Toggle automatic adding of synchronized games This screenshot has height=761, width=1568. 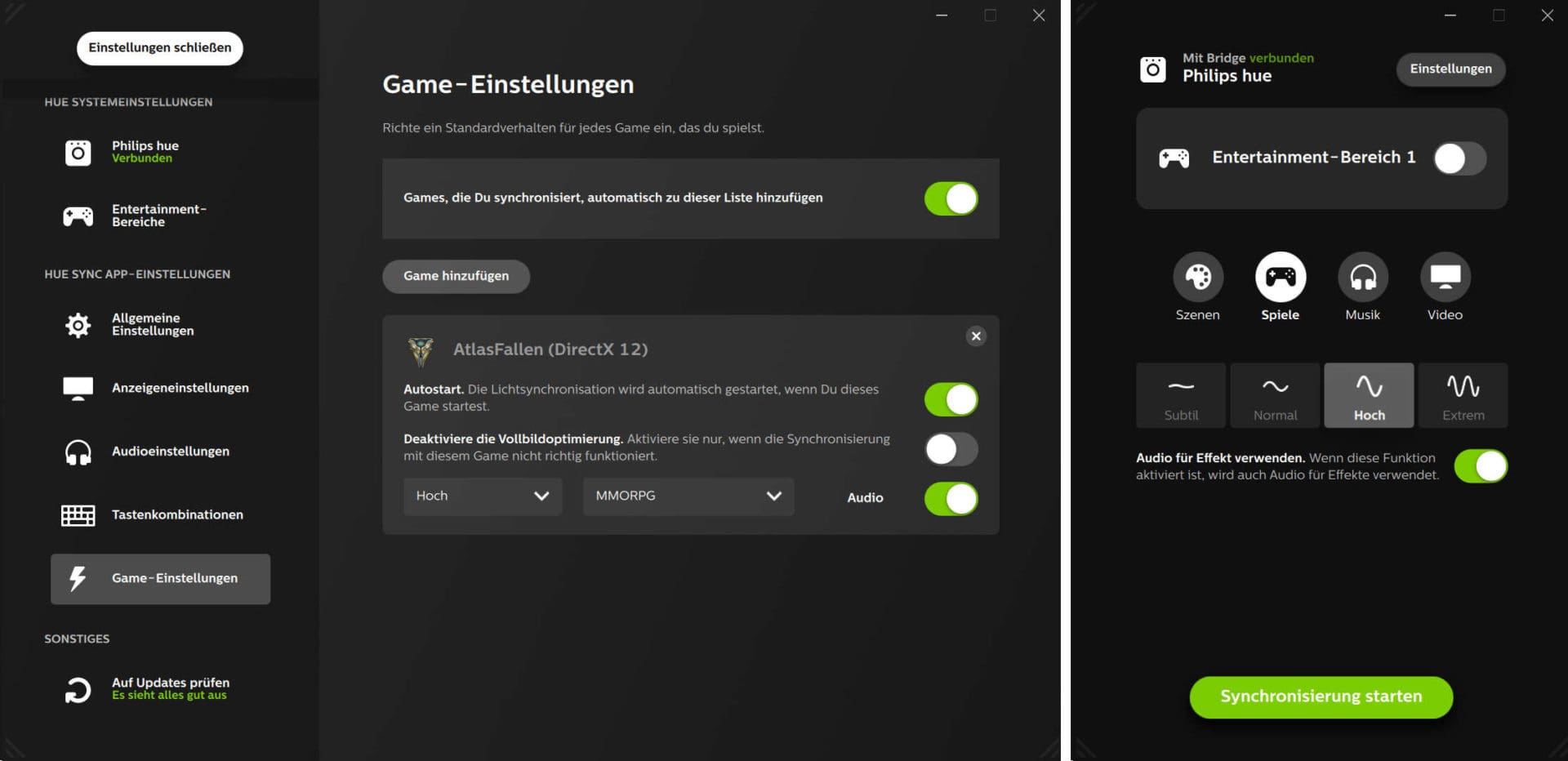(951, 198)
